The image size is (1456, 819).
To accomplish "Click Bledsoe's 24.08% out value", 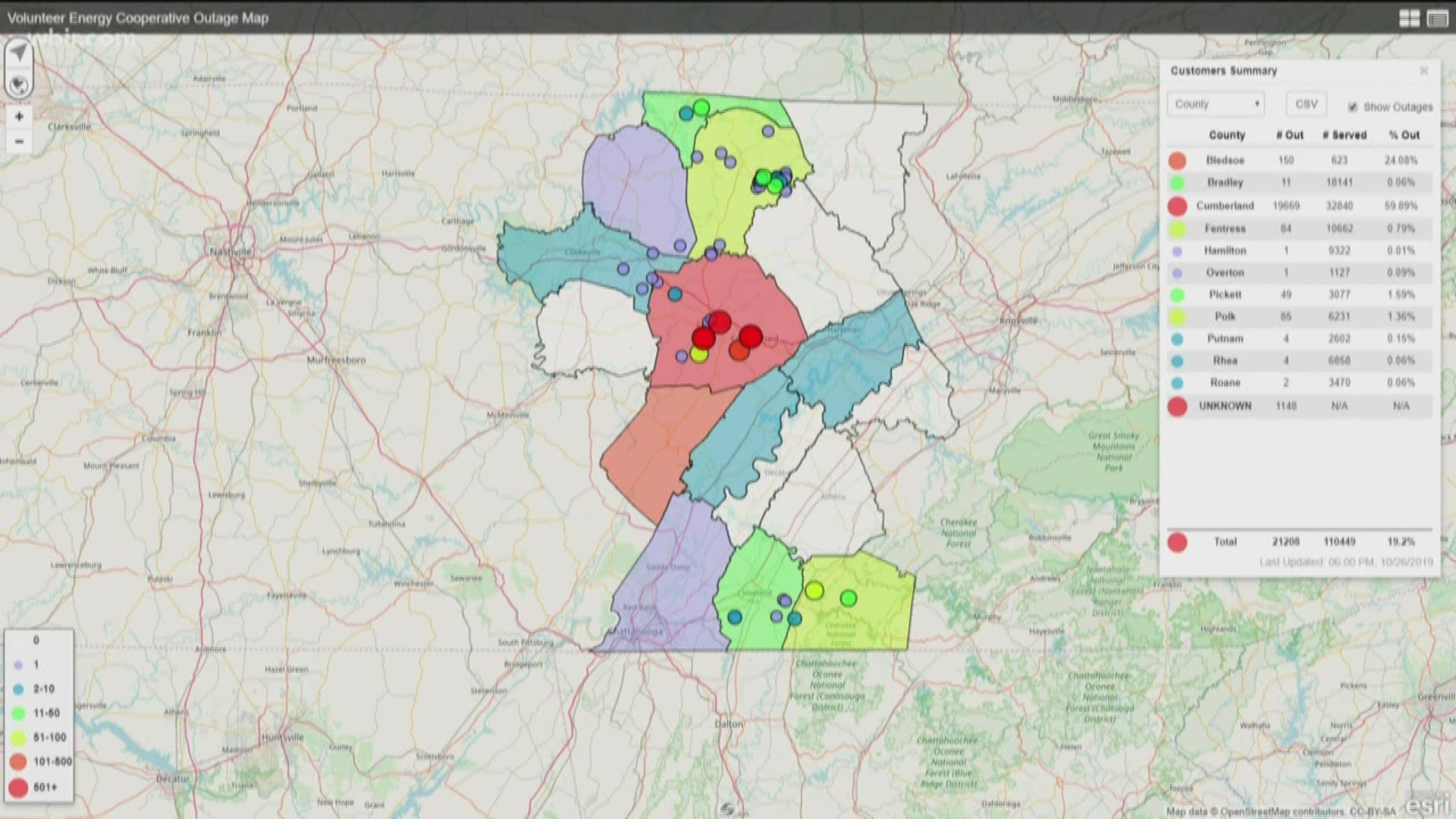I will tap(1401, 160).
